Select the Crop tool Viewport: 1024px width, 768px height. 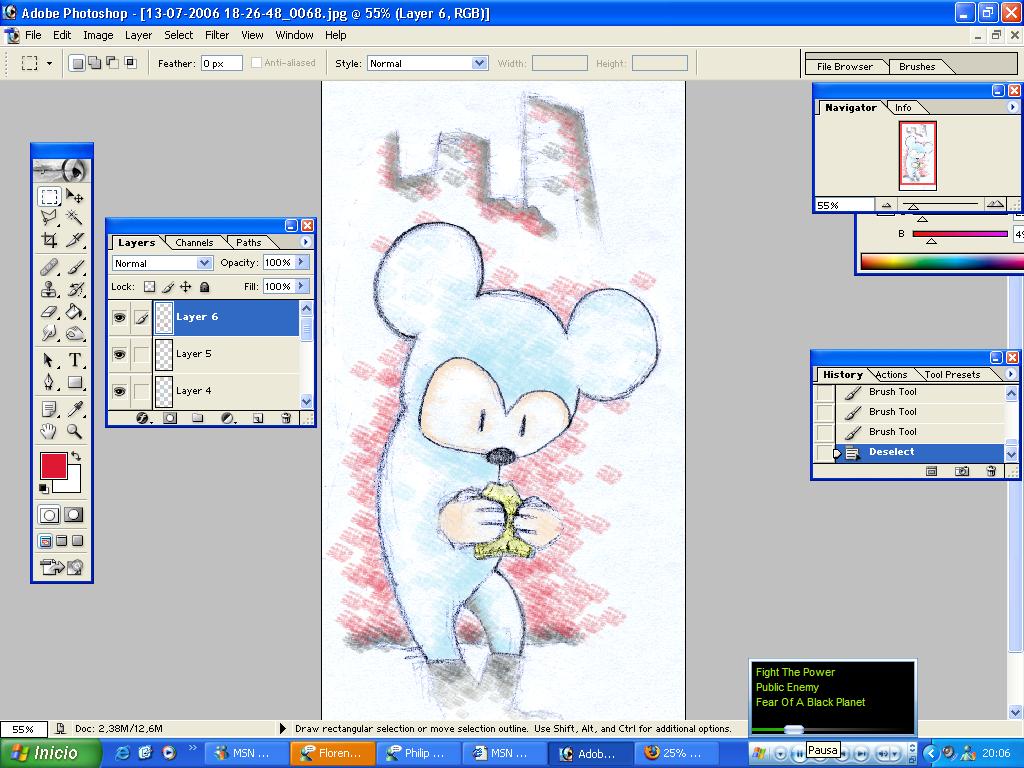(x=49, y=240)
